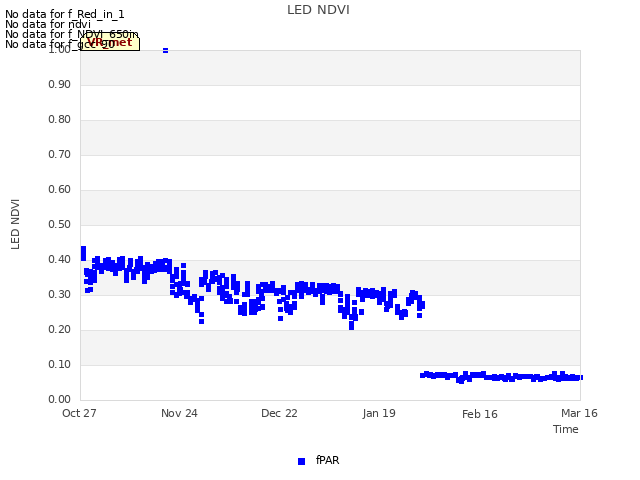Image resolution: width=640 pixels, height=480 pixels.
Task: Click the Time x-axis label
Action: tap(566, 429)
